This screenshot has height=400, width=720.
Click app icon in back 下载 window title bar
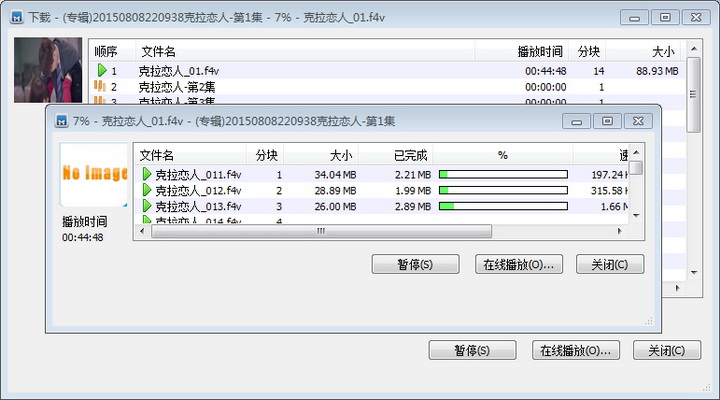17,17
